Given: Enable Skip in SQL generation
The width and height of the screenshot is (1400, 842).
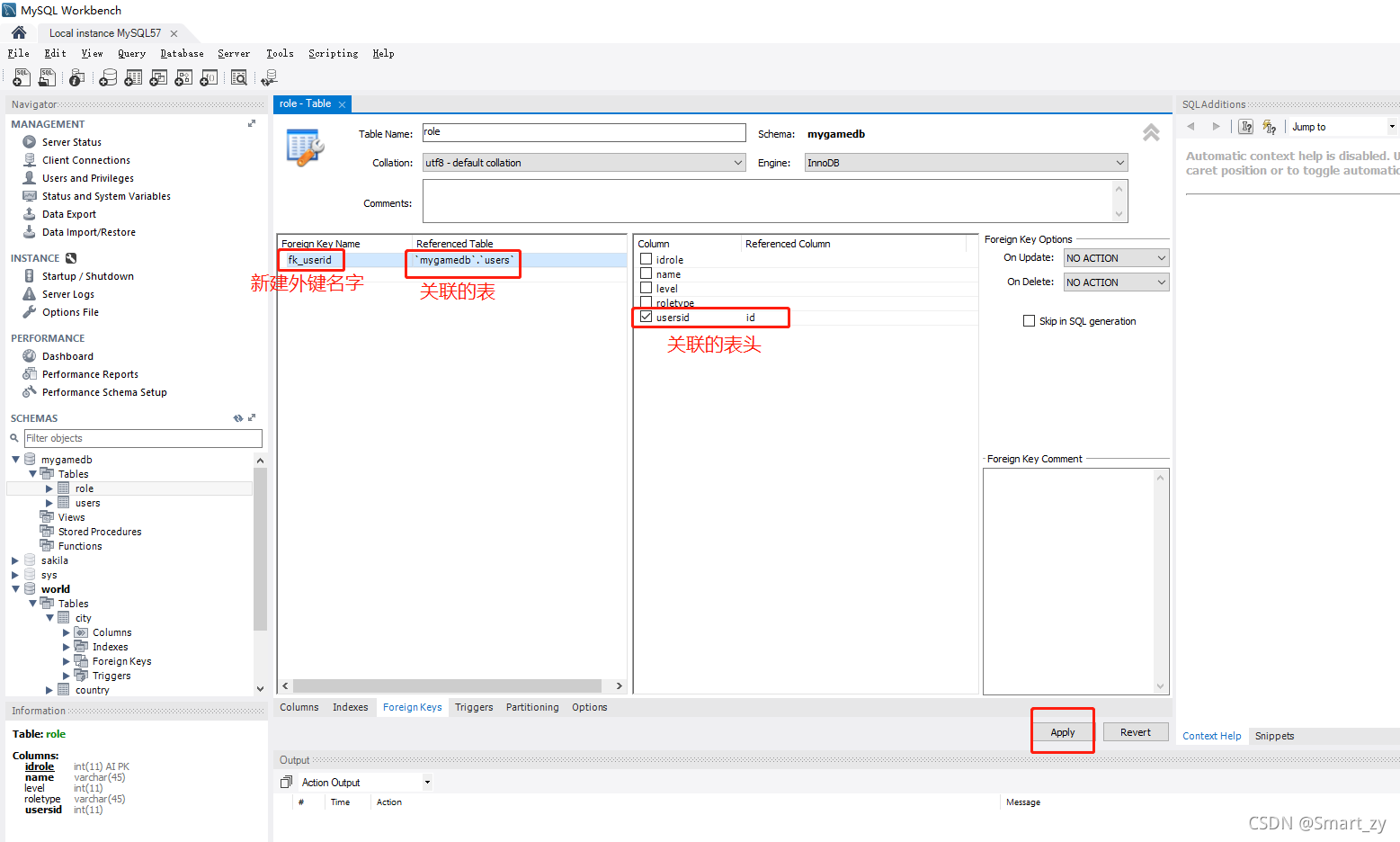Looking at the screenshot, I should pyautogui.click(x=1029, y=321).
